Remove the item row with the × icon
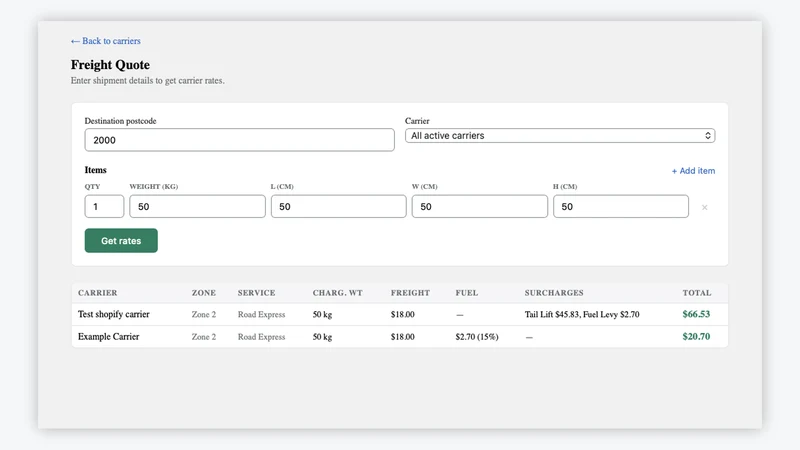 [x=705, y=207]
